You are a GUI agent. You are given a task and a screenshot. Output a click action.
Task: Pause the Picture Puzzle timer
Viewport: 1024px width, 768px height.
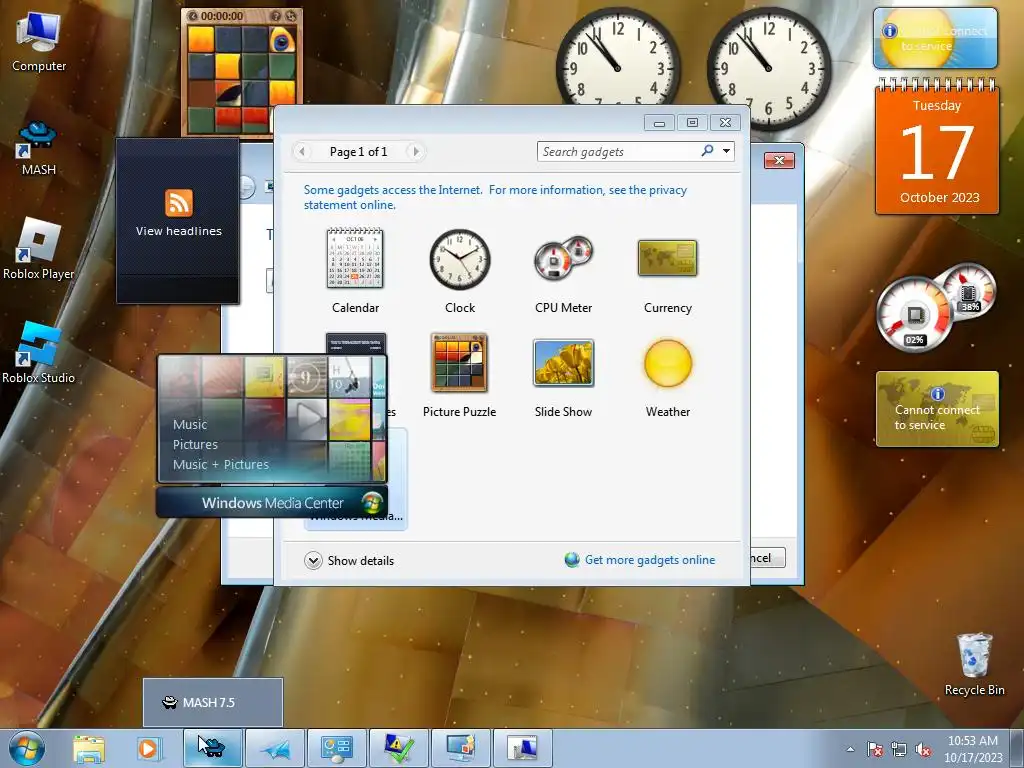click(x=192, y=16)
